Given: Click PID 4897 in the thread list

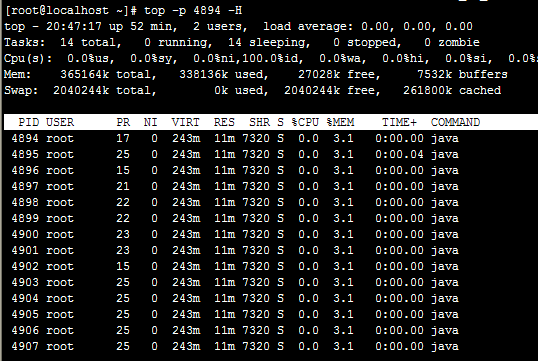Looking at the screenshot, I should point(25,187).
